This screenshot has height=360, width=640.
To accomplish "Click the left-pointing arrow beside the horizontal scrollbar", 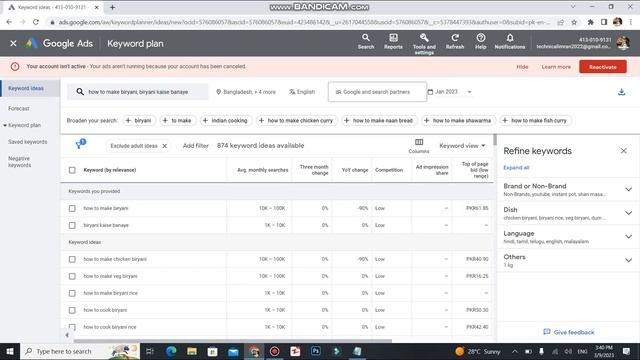I will click(67, 335).
